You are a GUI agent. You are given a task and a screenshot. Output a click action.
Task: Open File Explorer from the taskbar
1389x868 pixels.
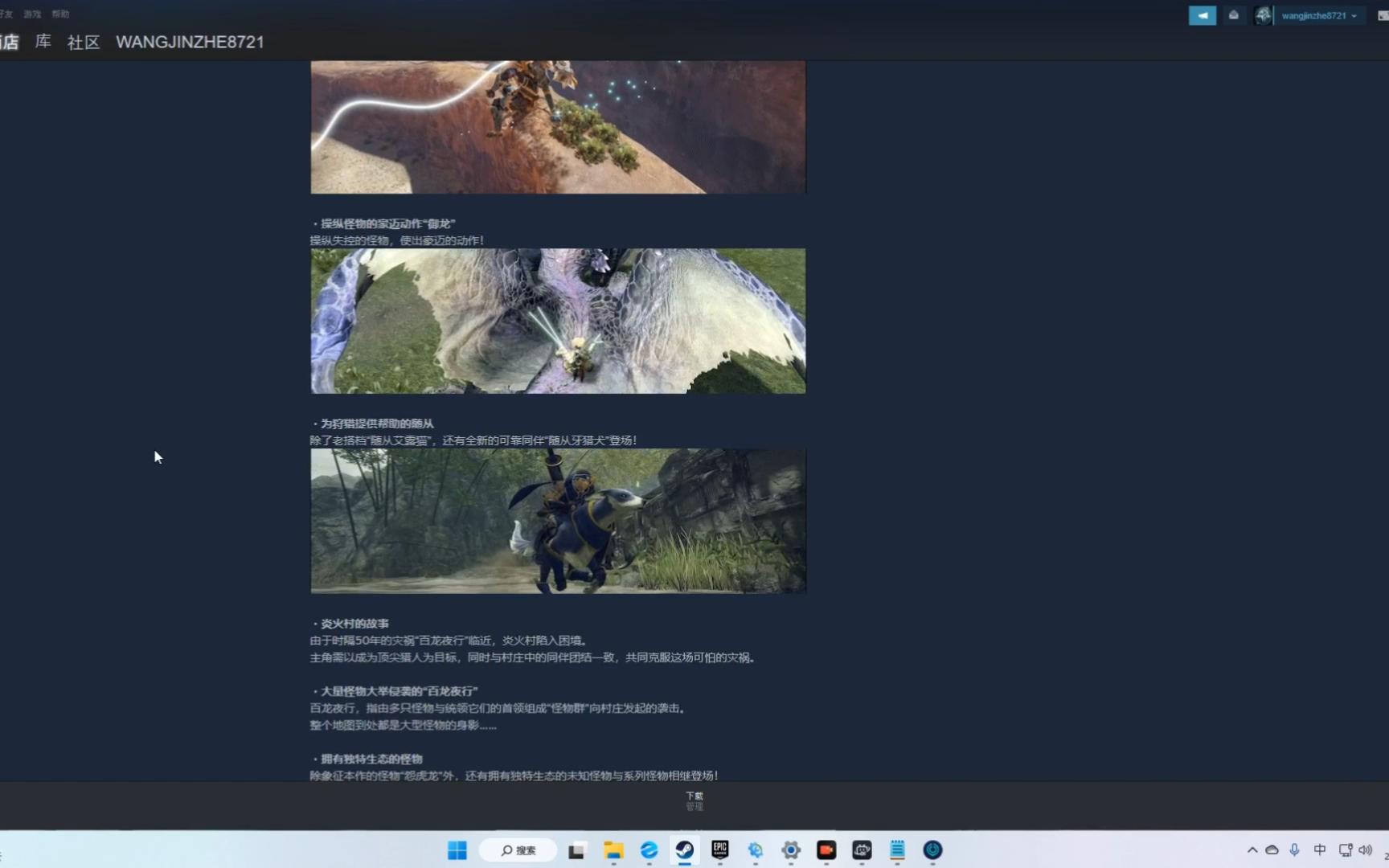(613, 850)
